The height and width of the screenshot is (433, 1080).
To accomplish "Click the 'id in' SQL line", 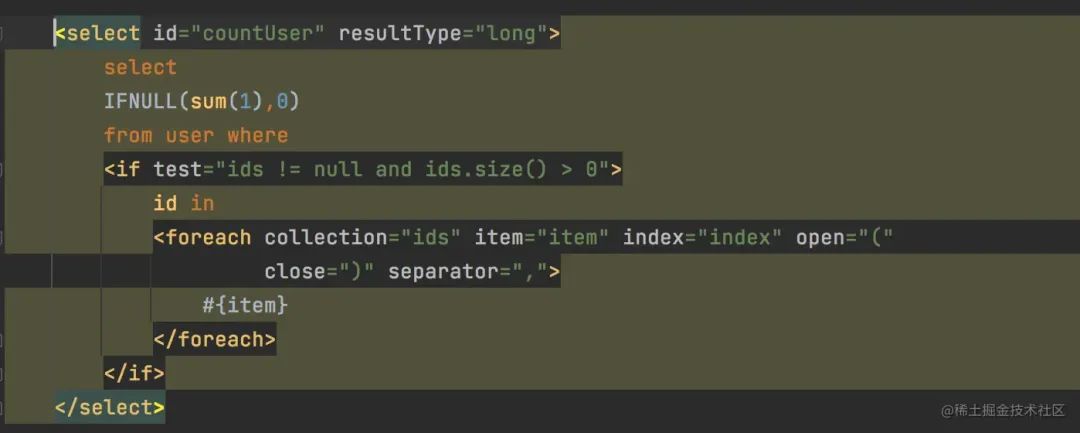I will [x=184, y=203].
